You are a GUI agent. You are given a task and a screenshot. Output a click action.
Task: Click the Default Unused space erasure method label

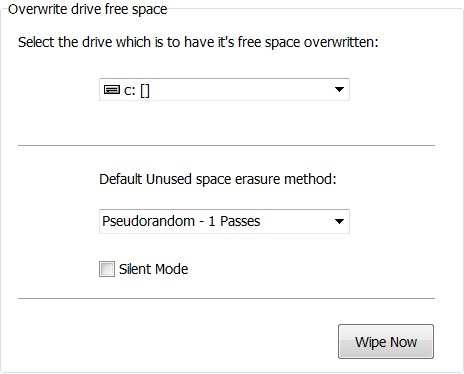(218, 179)
